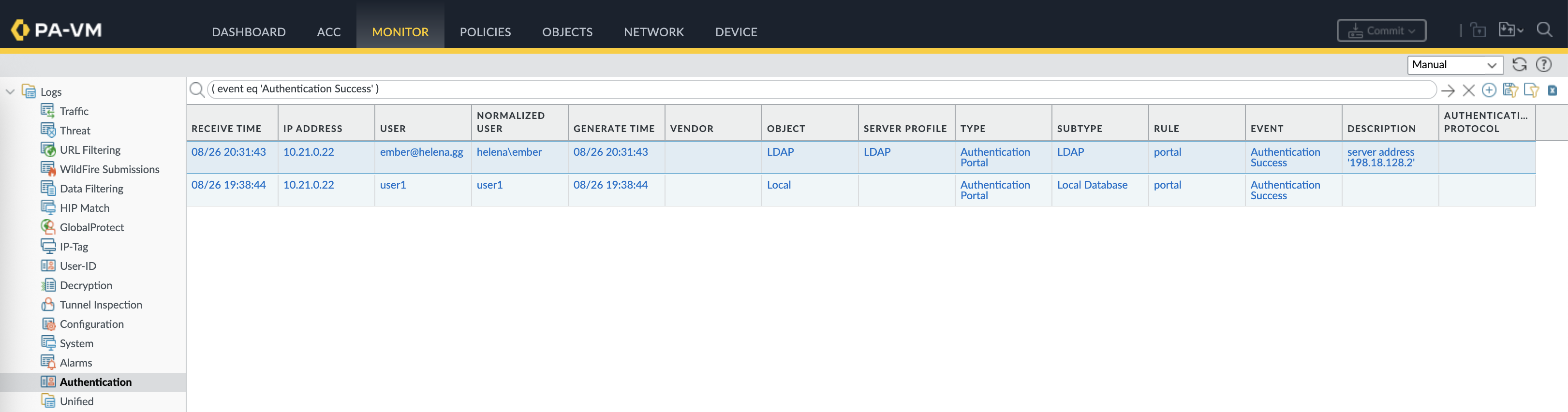Click the Load Filter icon
Viewport: 1568px width, 412px height.
pos(1531,90)
